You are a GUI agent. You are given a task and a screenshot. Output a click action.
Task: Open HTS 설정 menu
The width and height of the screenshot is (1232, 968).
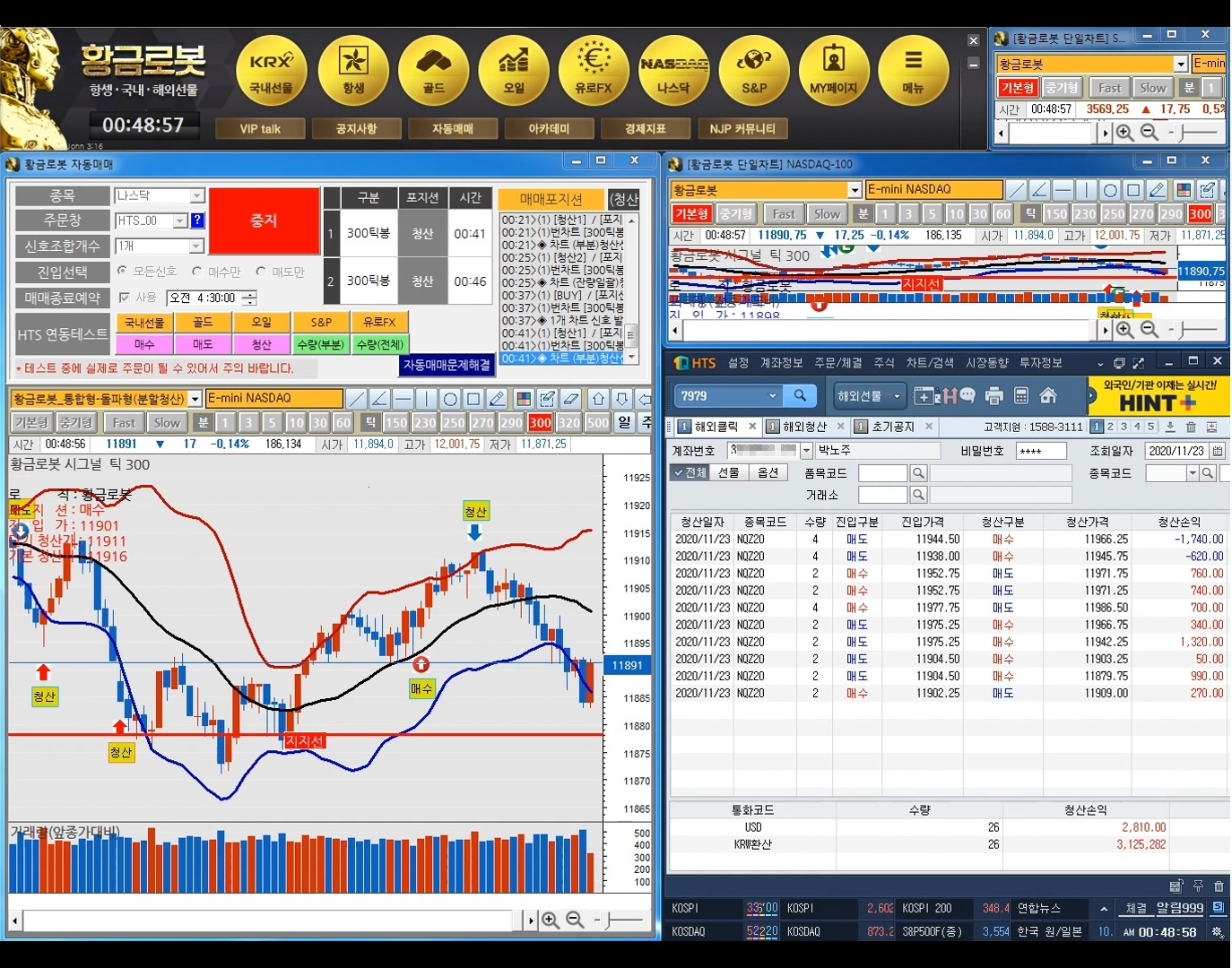738,363
